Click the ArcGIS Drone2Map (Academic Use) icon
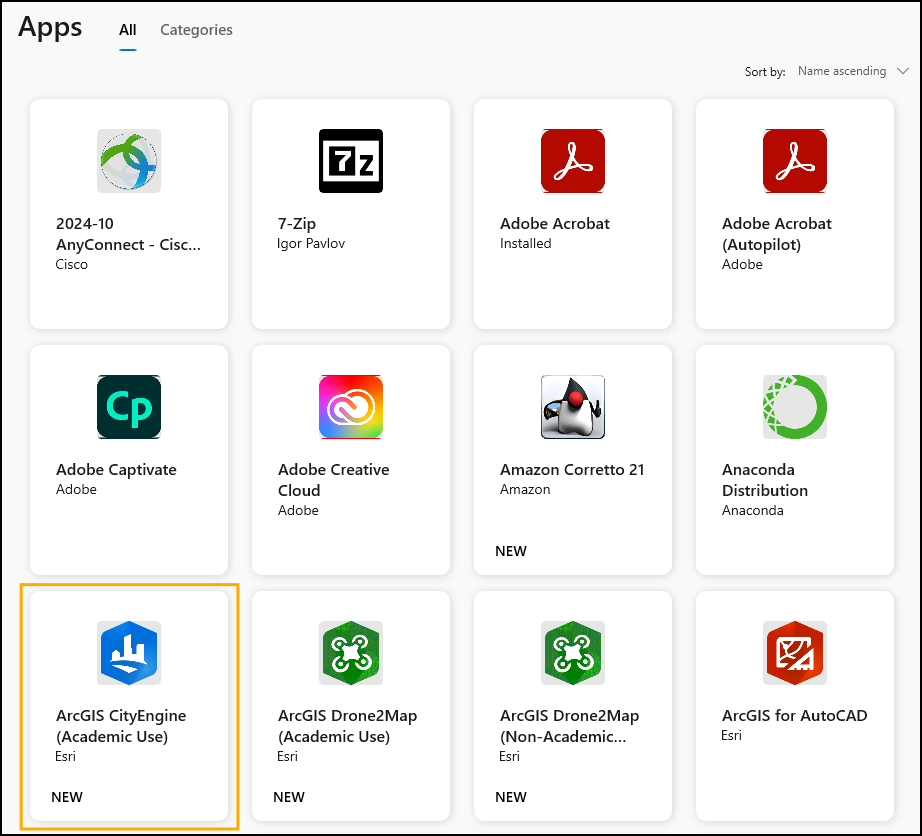922x836 pixels. coord(351,653)
